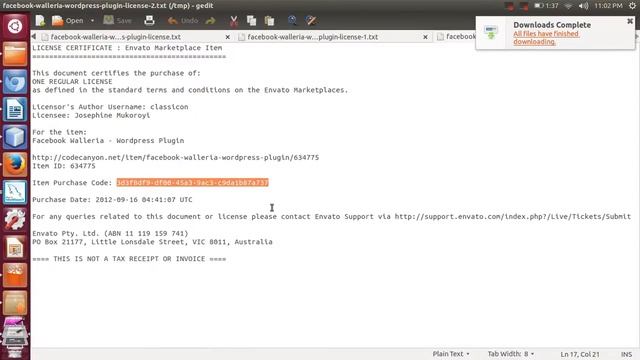The width and height of the screenshot is (640, 360).
Task: Click LICENSE CERTIFICATE heading line
Action: pyautogui.click(x=127, y=48)
